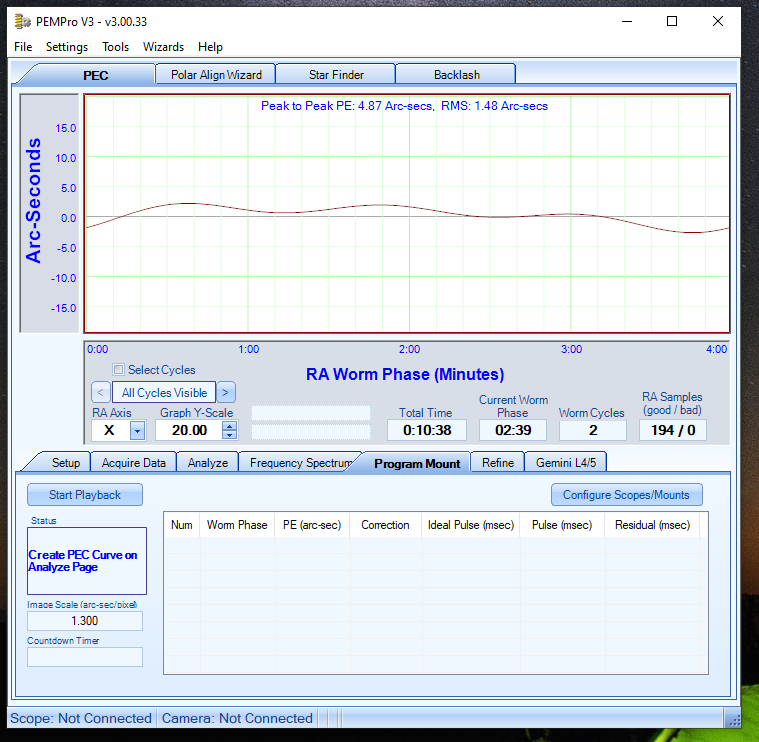Click the window resize grip icon
The height and width of the screenshot is (742, 759).
point(734,721)
